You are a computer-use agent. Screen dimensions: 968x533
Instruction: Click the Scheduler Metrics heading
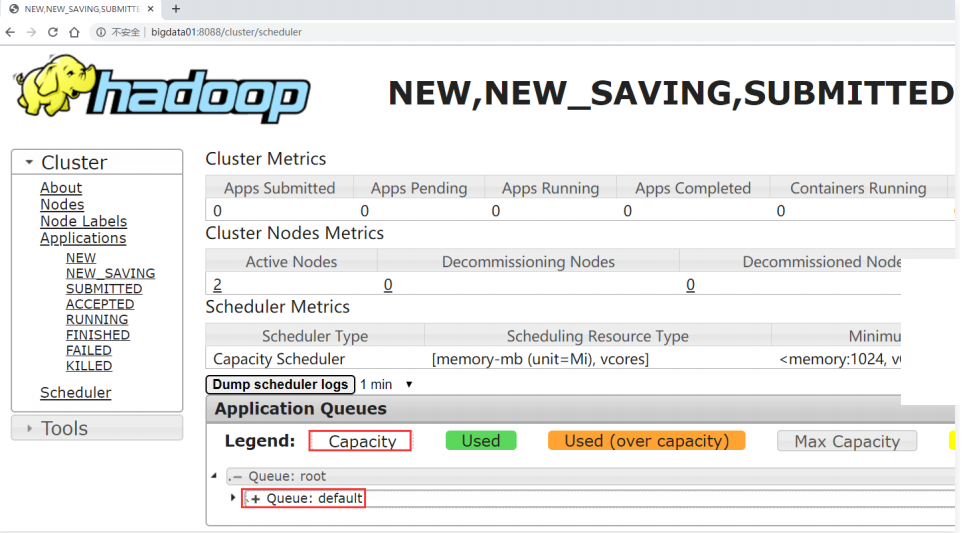coord(277,307)
